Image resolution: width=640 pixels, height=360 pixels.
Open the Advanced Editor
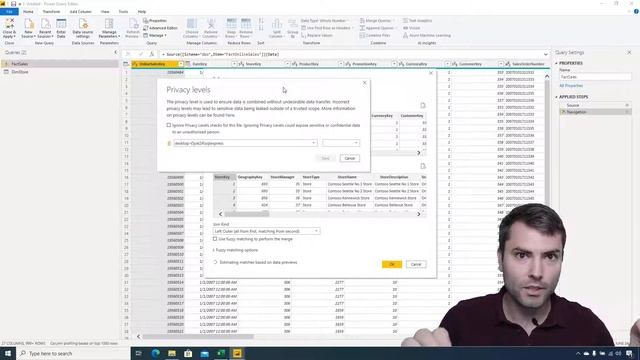(160, 28)
